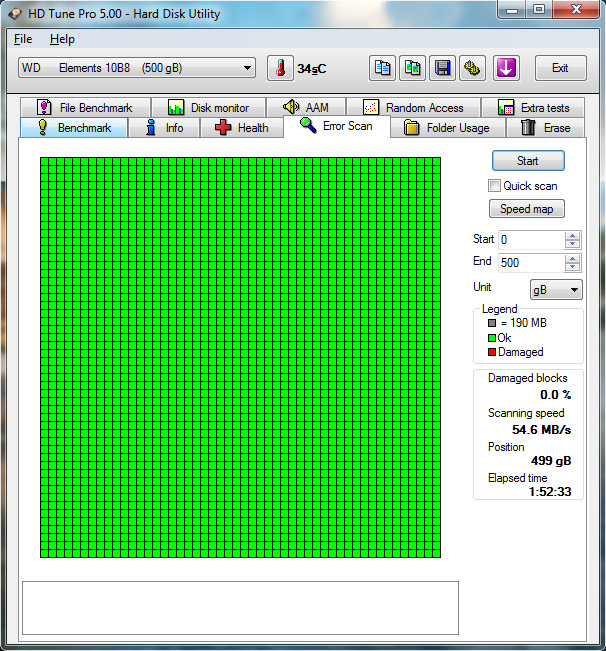The height and width of the screenshot is (651, 606).
Task: Open the Extra tests tab
Action: click(x=533, y=108)
